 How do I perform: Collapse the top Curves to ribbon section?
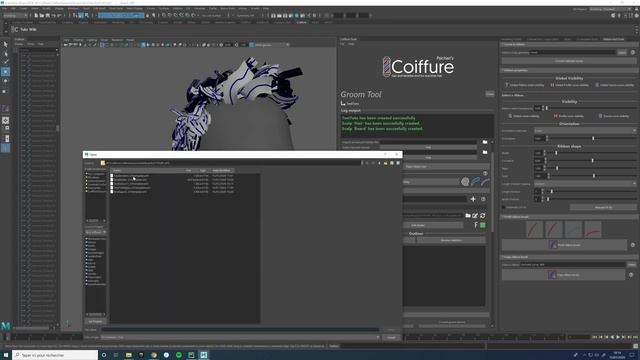[569, 44]
